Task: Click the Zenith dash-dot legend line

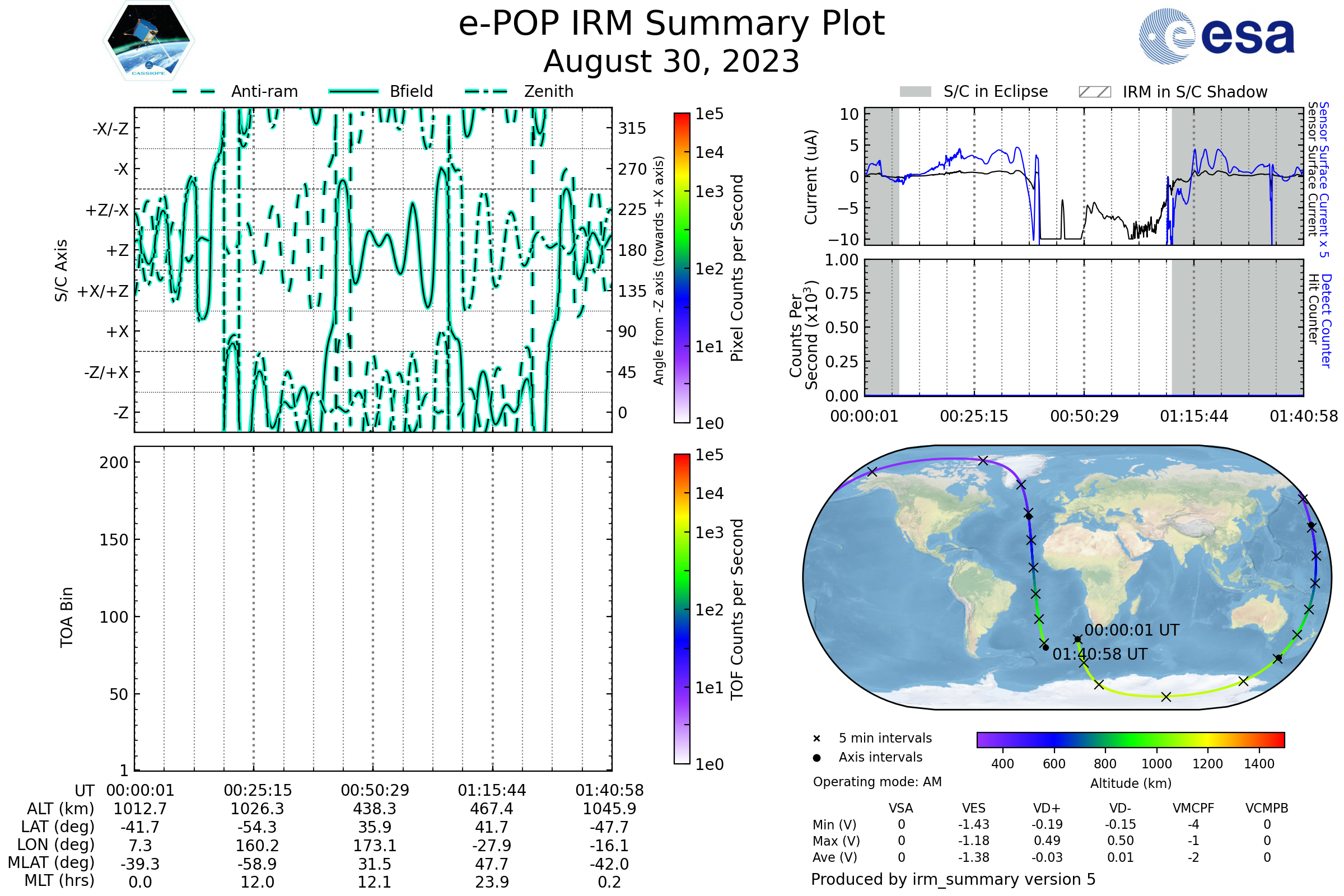Action: point(486,91)
